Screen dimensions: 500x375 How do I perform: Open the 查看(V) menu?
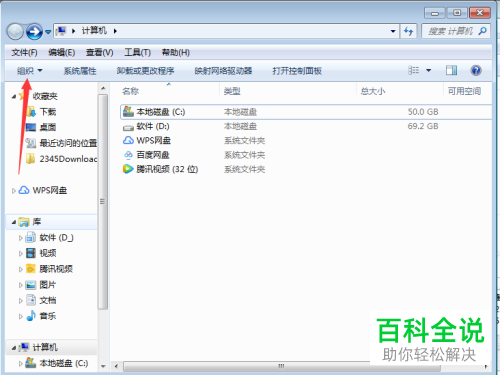99,52
